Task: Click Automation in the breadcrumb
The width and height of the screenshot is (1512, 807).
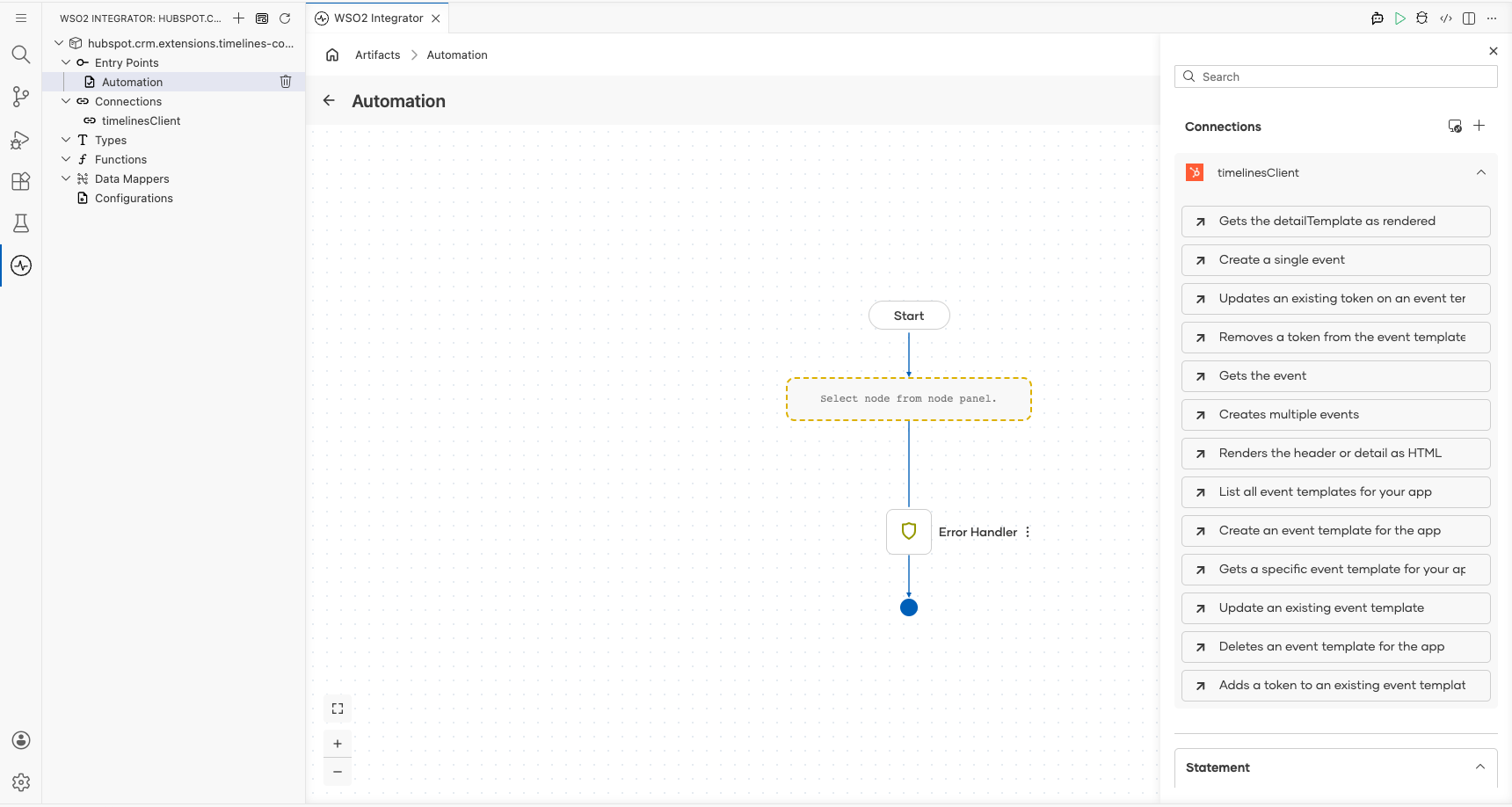Action: (457, 55)
